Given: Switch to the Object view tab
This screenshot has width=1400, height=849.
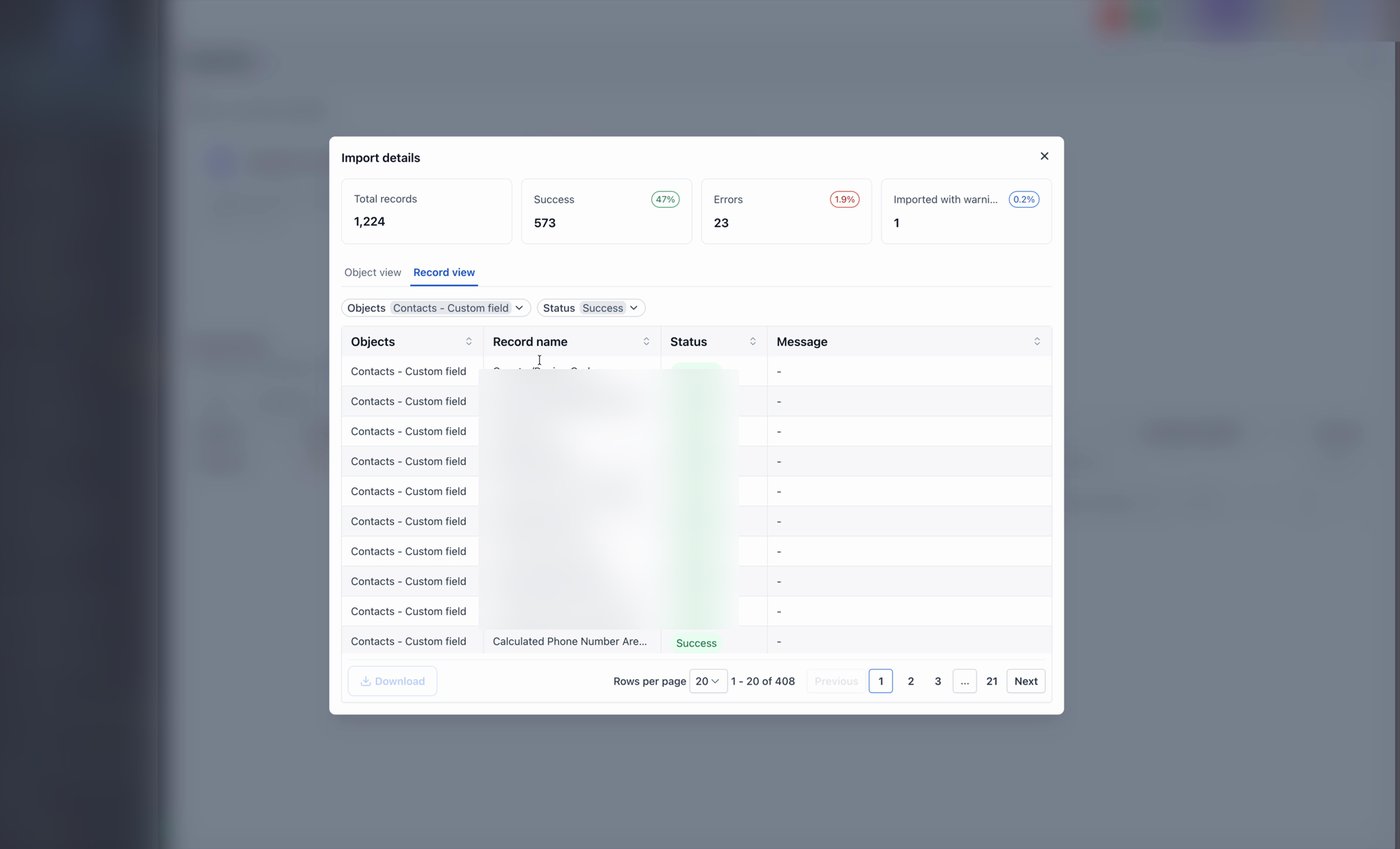Looking at the screenshot, I should point(372,272).
